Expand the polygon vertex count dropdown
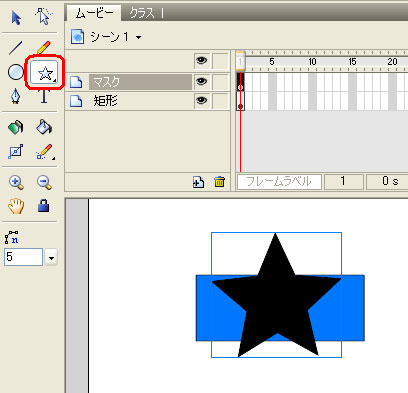This screenshot has width=408, height=393. pos(51,258)
